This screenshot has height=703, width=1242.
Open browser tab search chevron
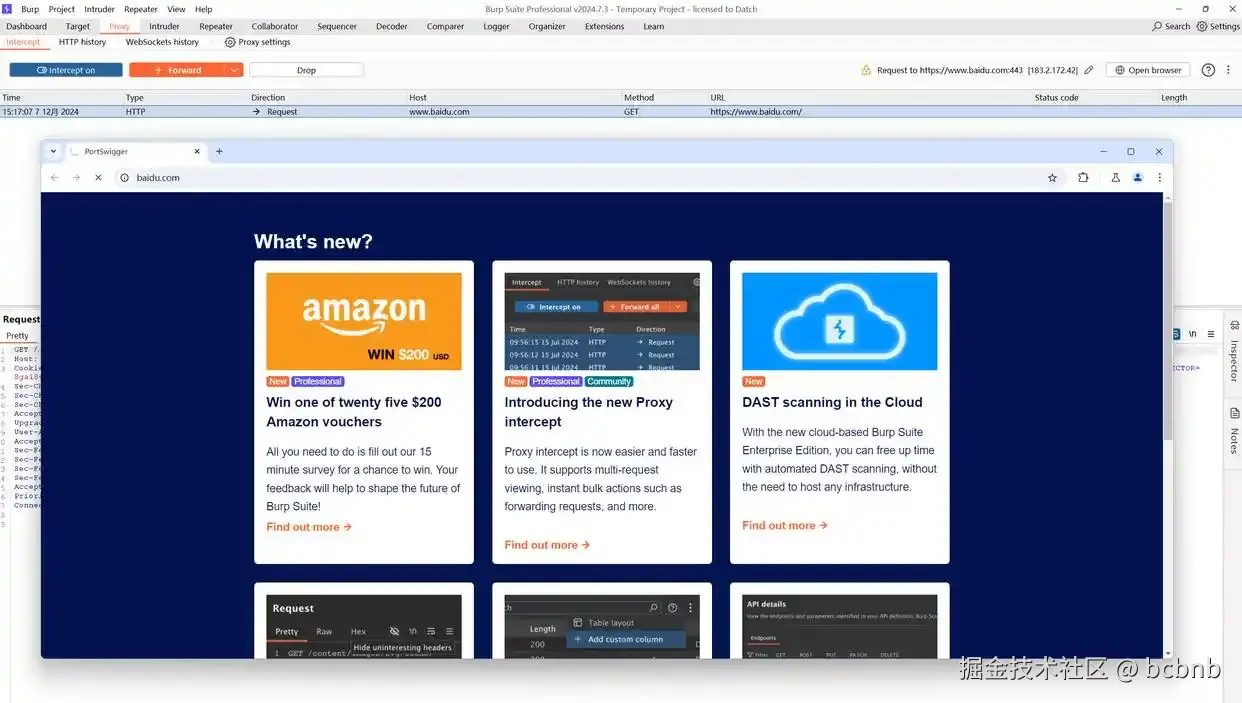coord(53,152)
